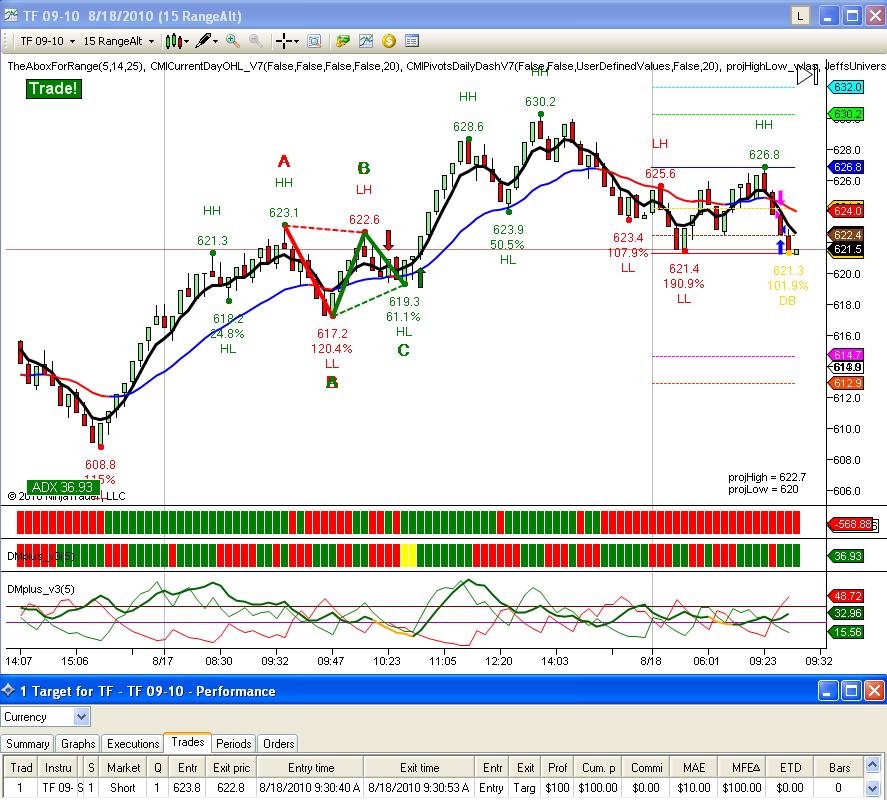Image resolution: width=887 pixels, height=800 pixels.
Task: Open Chart Trader via the money icon
Action: click(x=342, y=41)
